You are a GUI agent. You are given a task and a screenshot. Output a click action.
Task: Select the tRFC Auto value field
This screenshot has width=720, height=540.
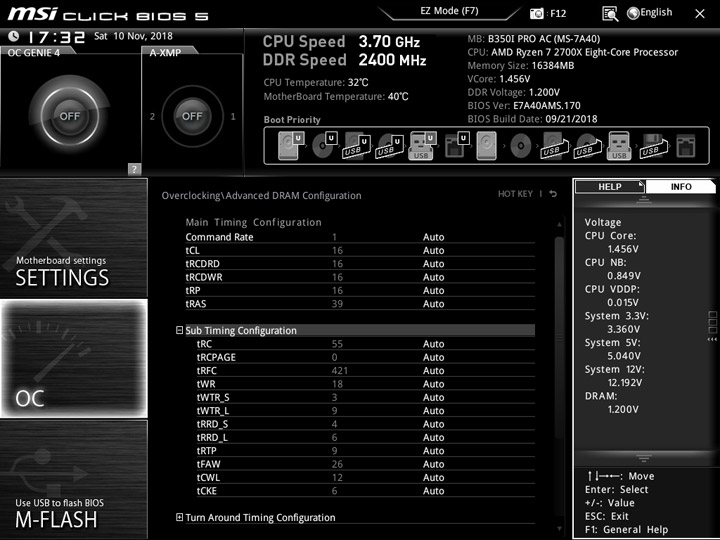433,371
